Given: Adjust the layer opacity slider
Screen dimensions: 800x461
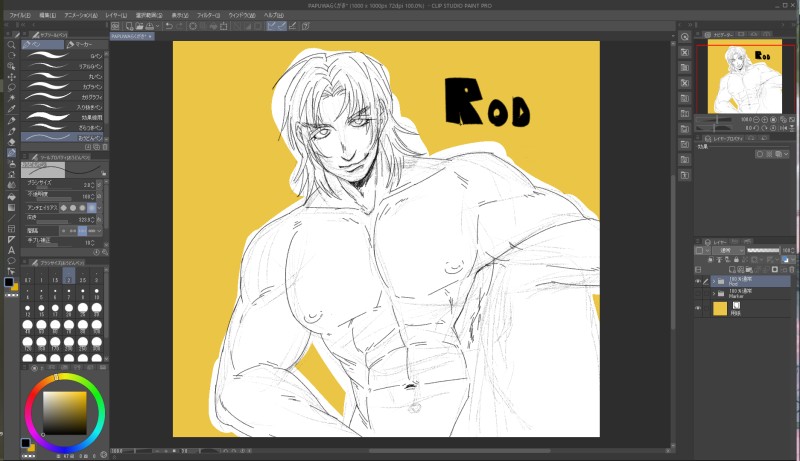Looking at the screenshot, I should tap(763, 250).
